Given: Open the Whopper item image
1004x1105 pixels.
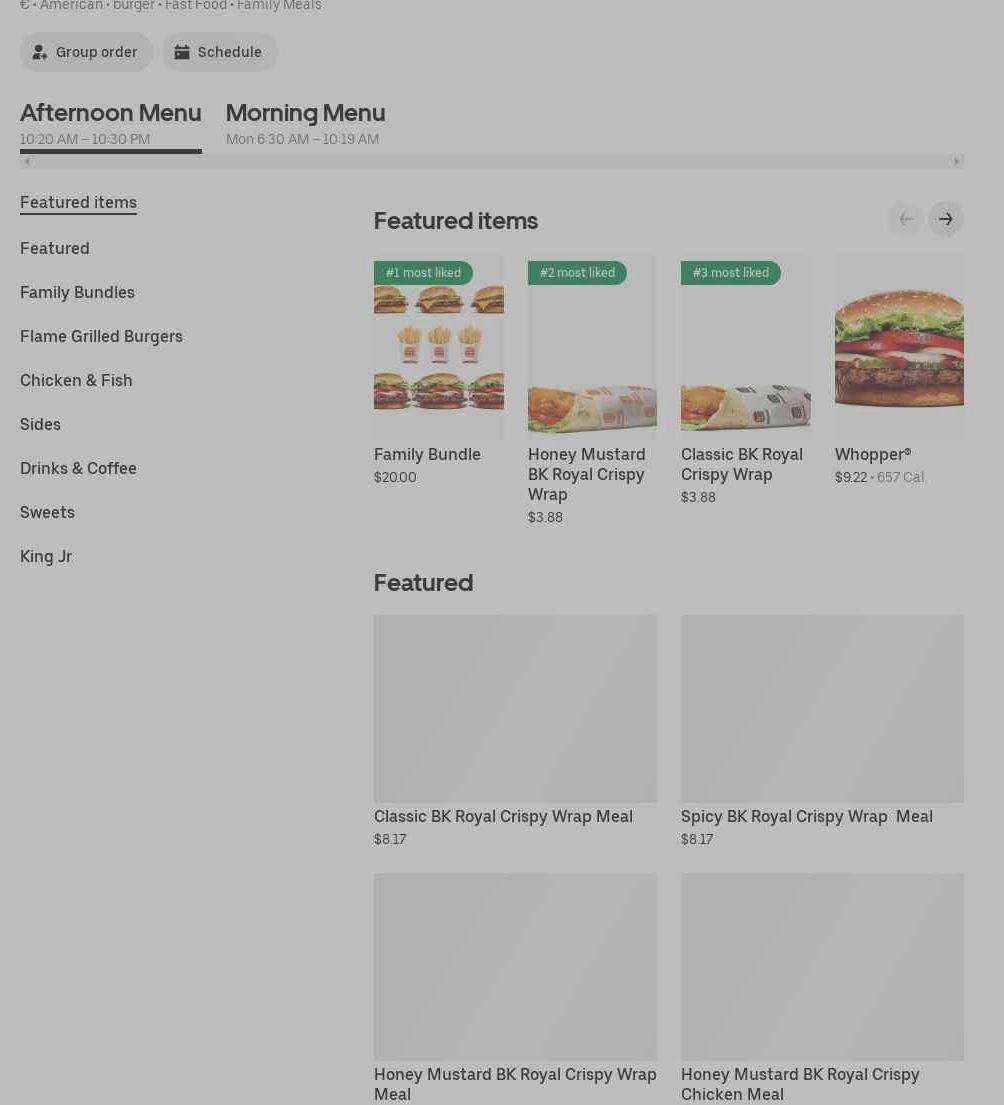Looking at the screenshot, I should (899, 346).
